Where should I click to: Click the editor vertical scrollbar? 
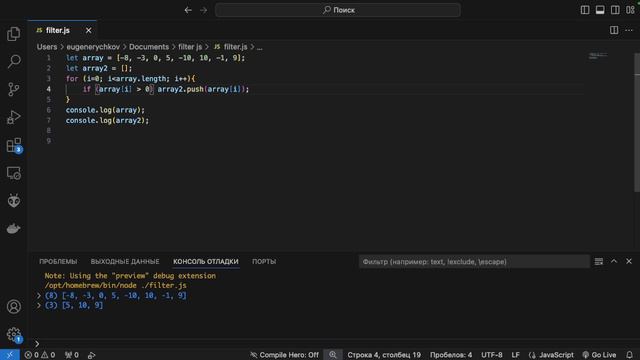point(637,122)
